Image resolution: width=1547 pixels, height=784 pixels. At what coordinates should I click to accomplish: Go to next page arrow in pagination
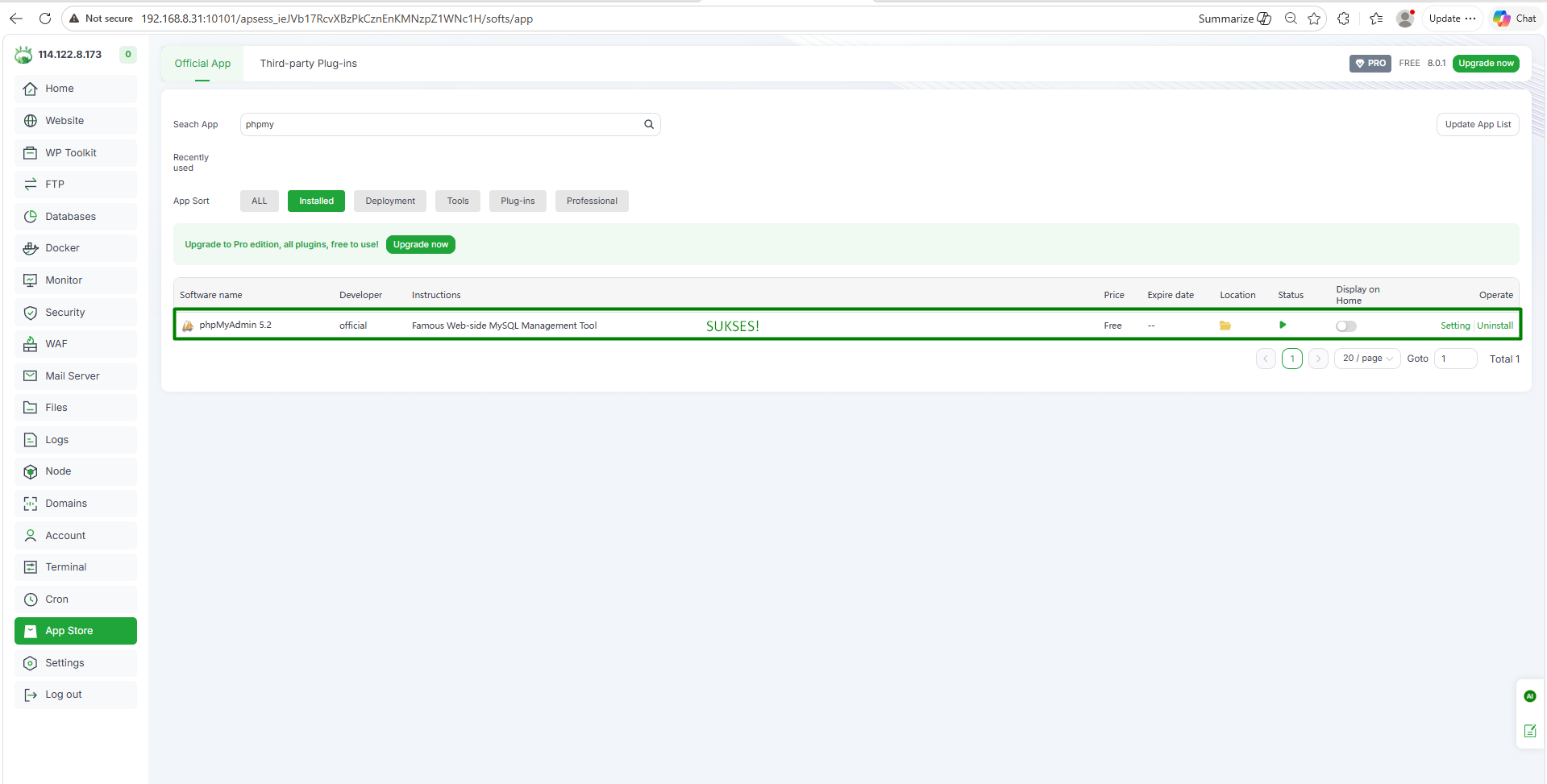tap(1318, 359)
